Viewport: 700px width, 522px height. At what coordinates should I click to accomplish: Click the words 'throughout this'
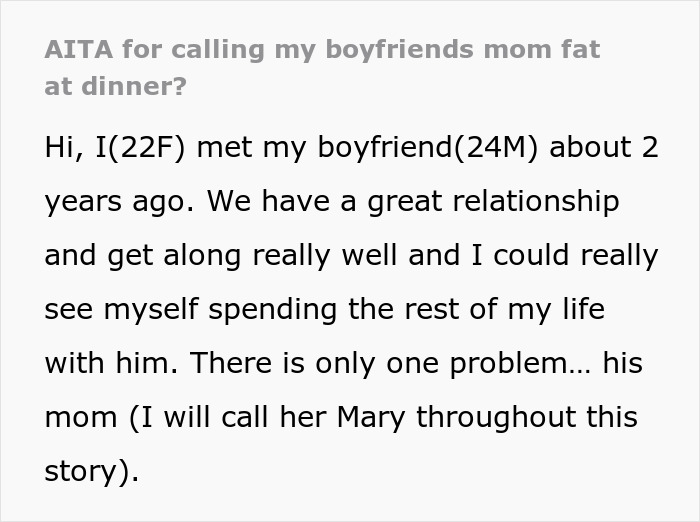527,417
